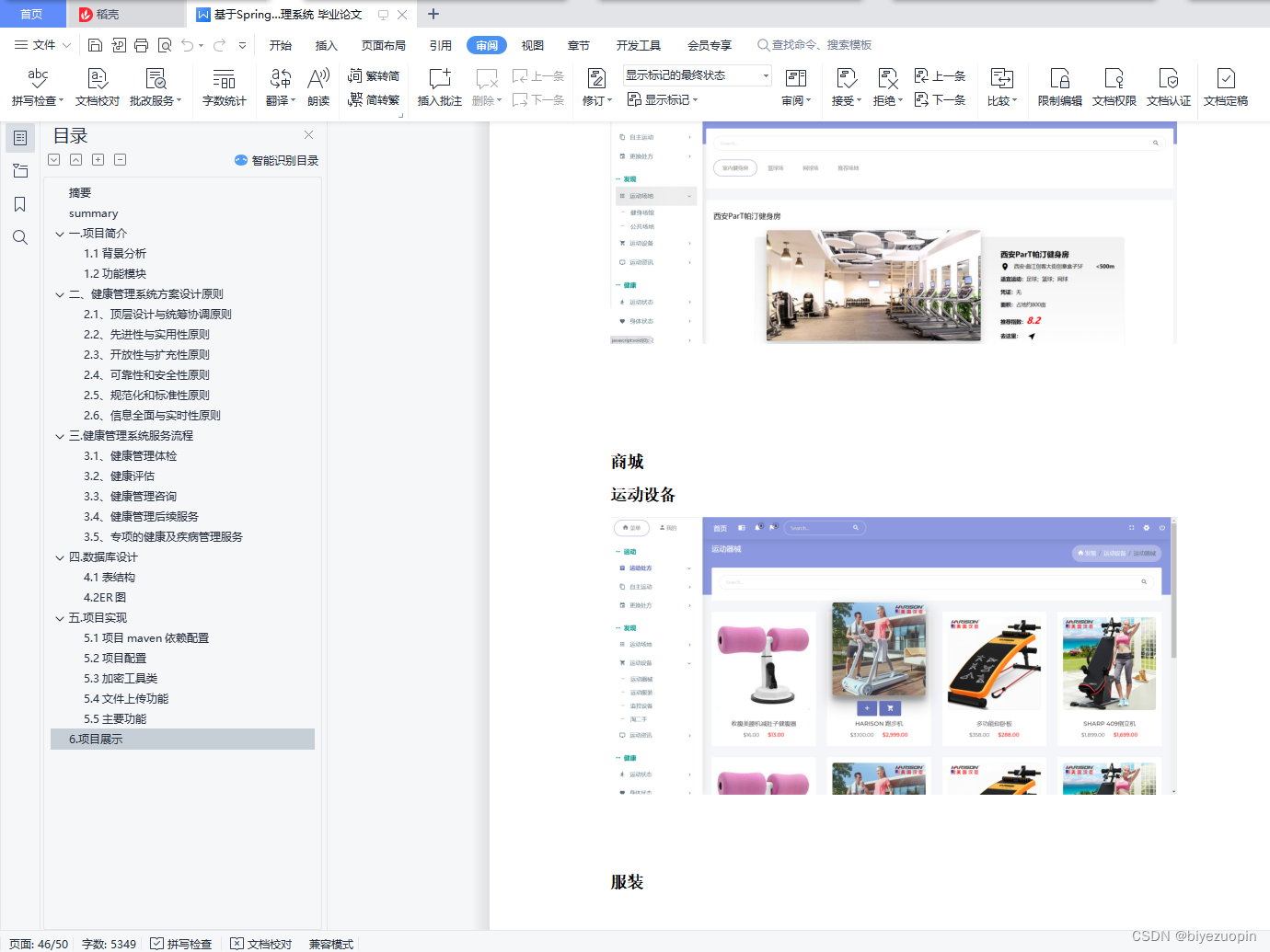Click the fitness equipment shop screenshot in document
This screenshot has height=952, width=1270.
(x=893, y=655)
